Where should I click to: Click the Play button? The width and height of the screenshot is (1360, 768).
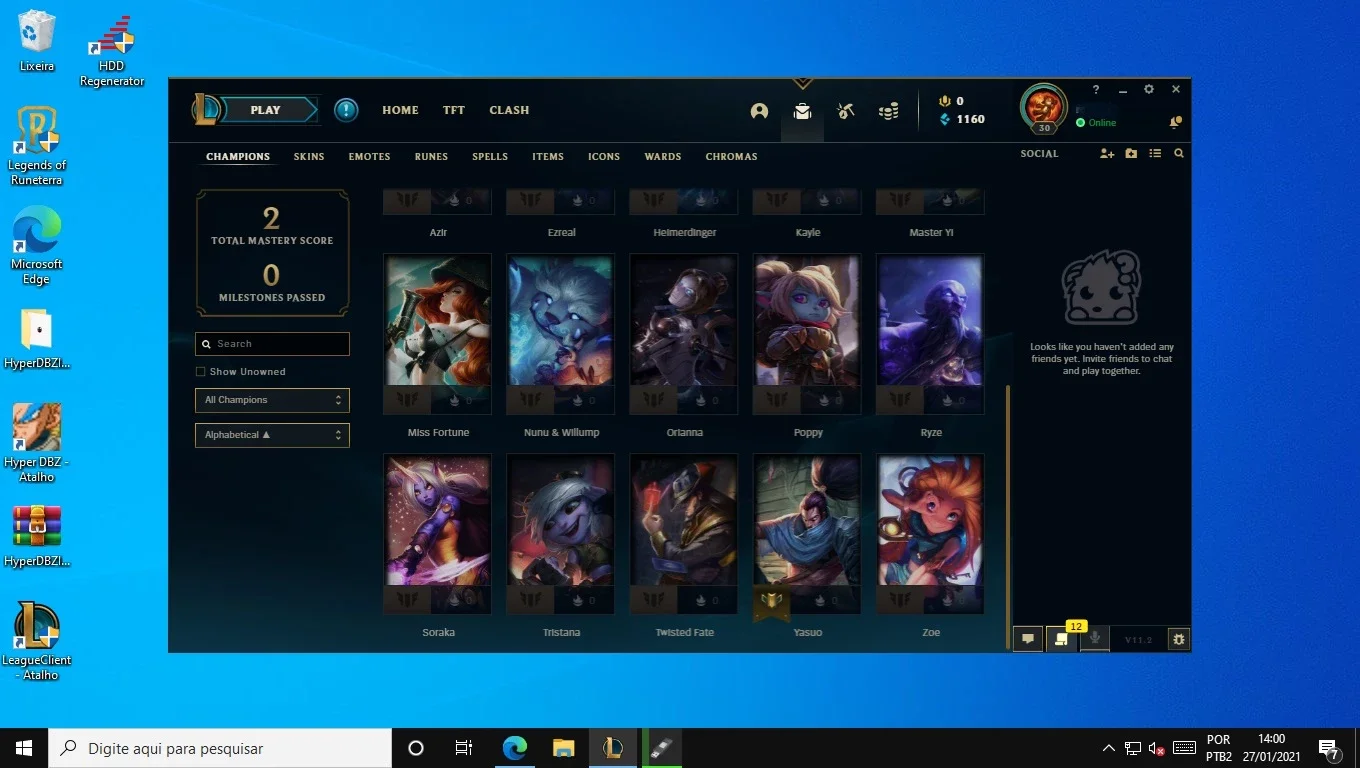click(x=267, y=110)
